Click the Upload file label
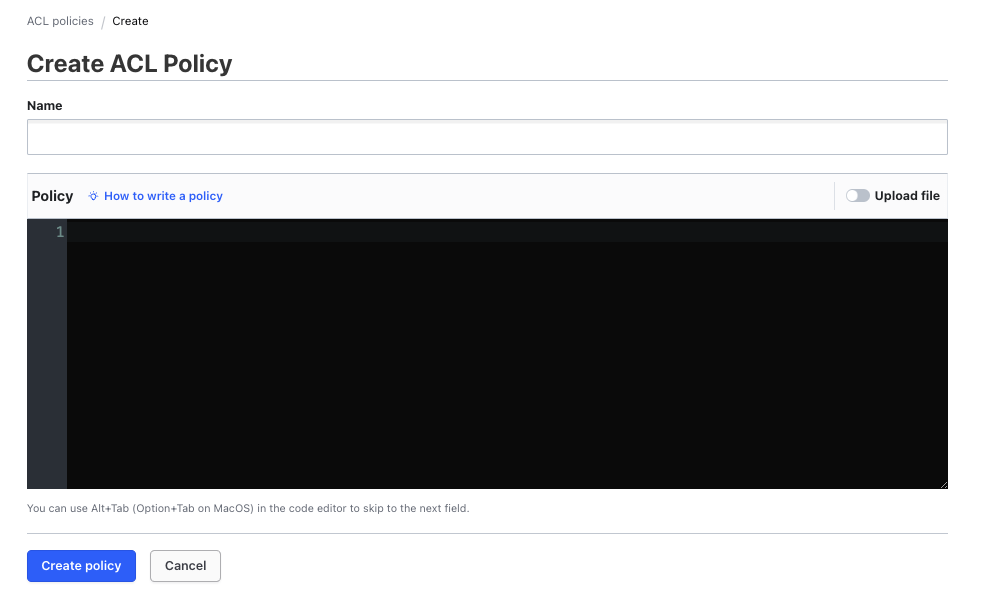The width and height of the screenshot is (981, 611). tap(907, 196)
